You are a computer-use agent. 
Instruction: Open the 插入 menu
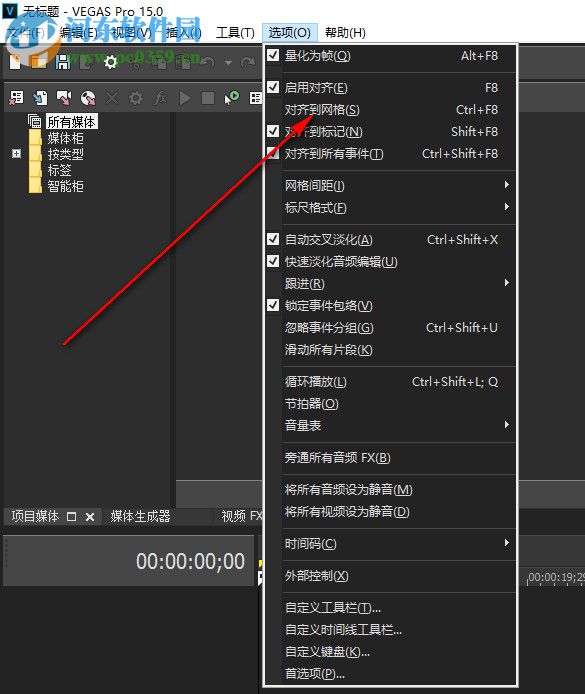[183, 33]
